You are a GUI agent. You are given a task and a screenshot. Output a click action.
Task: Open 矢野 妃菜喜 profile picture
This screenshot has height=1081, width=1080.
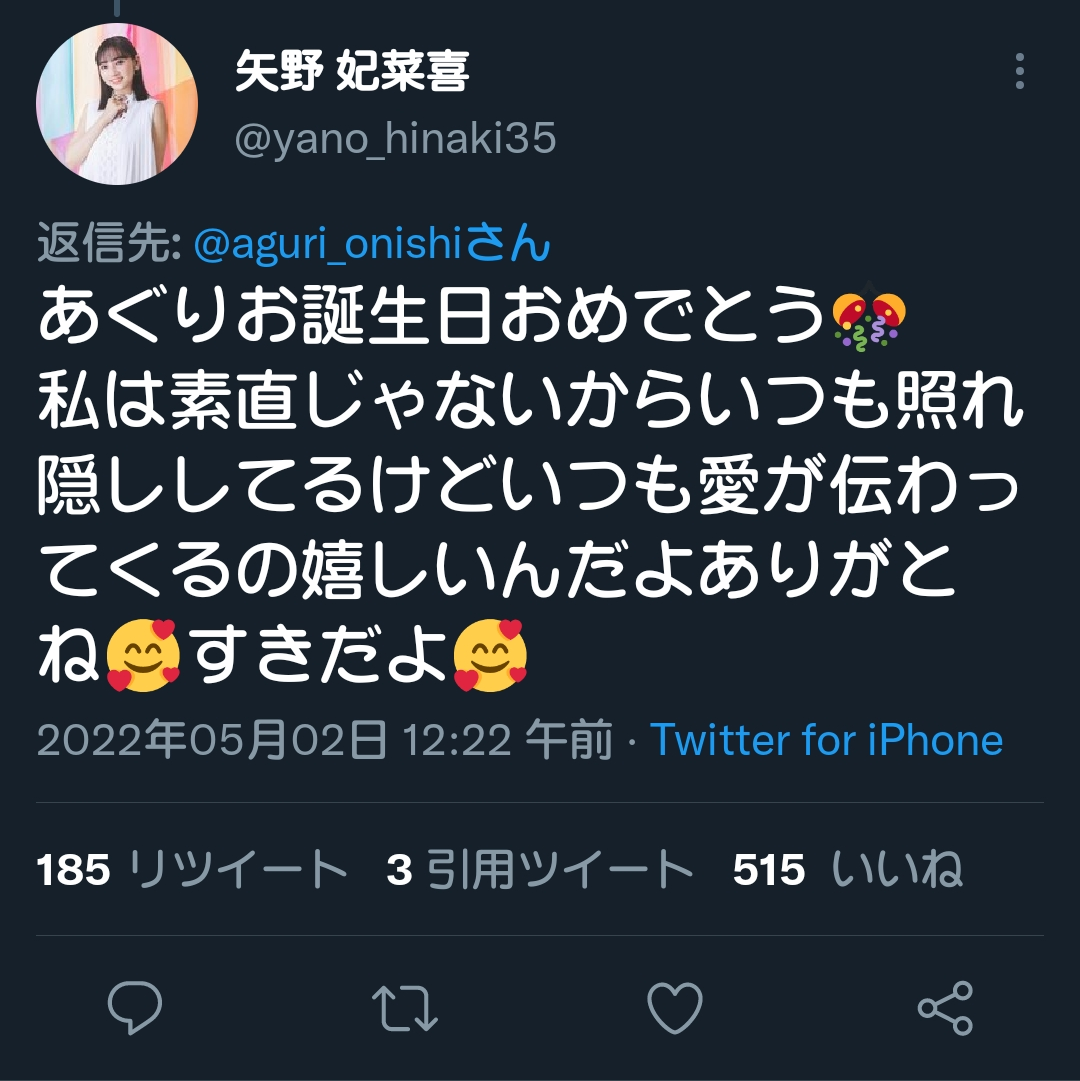117,103
